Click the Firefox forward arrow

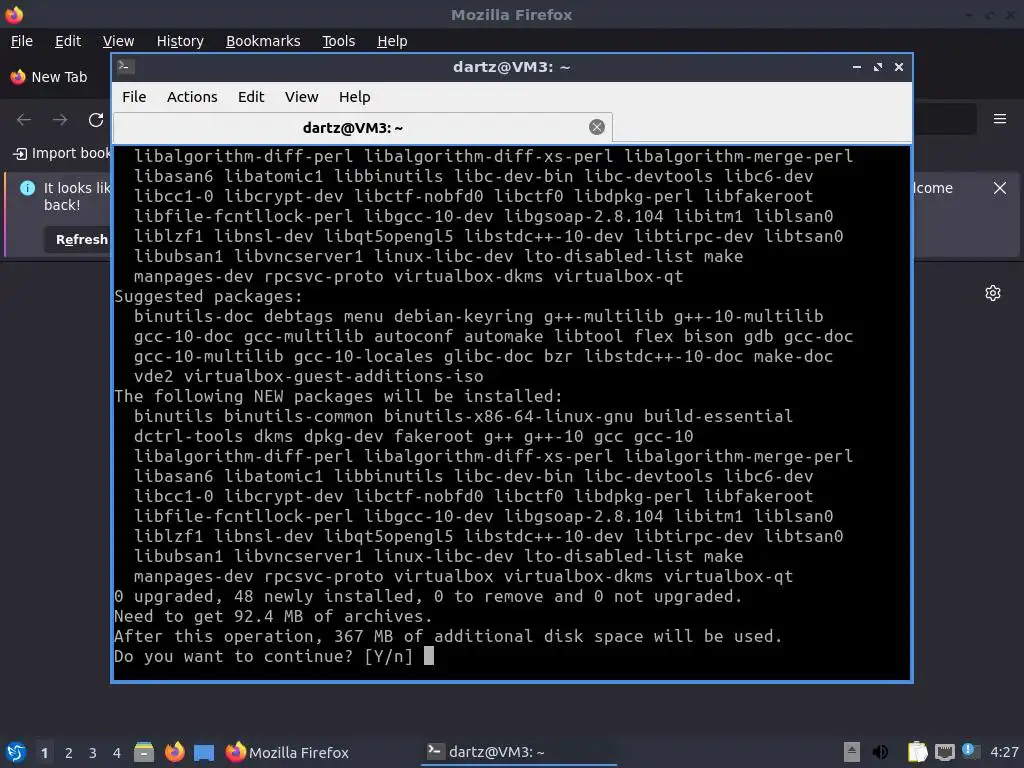[60, 120]
